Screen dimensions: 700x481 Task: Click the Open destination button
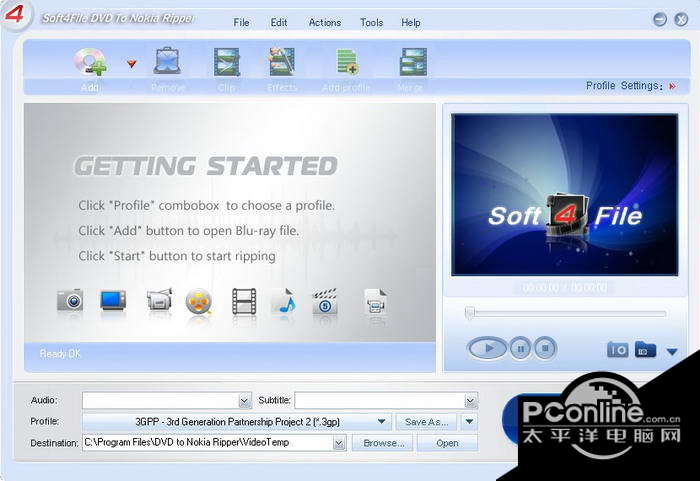point(447,443)
